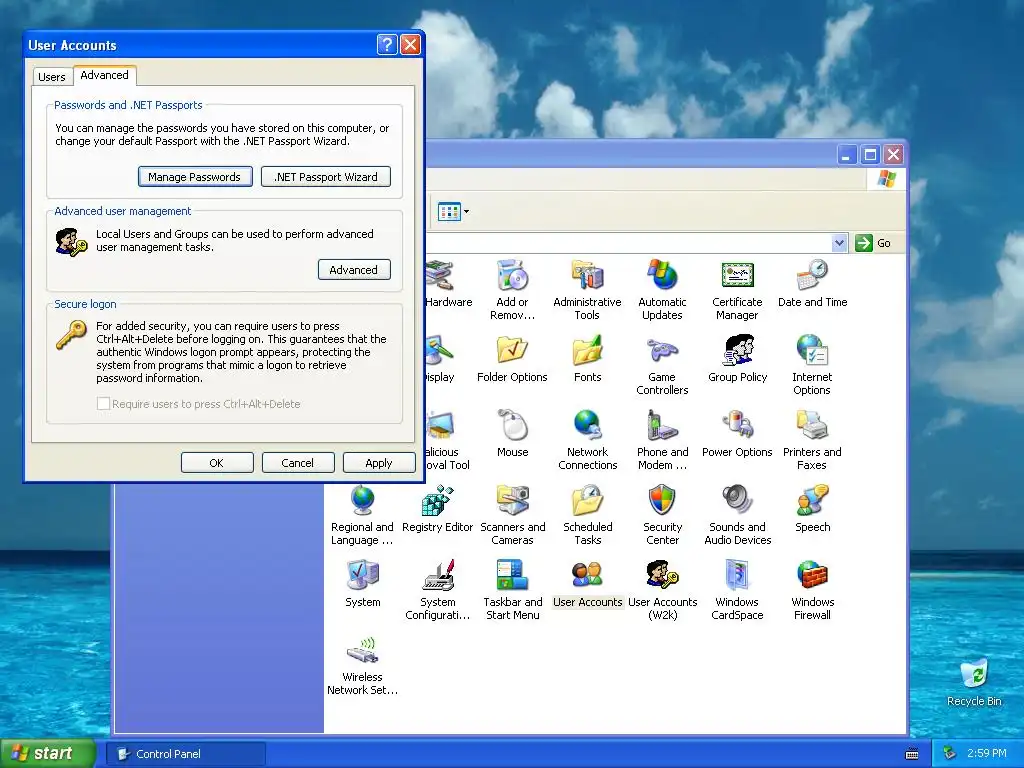Image resolution: width=1024 pixels, height=768 pixels.
Task: Open Folder Options icon
Action: click(512, 351)
